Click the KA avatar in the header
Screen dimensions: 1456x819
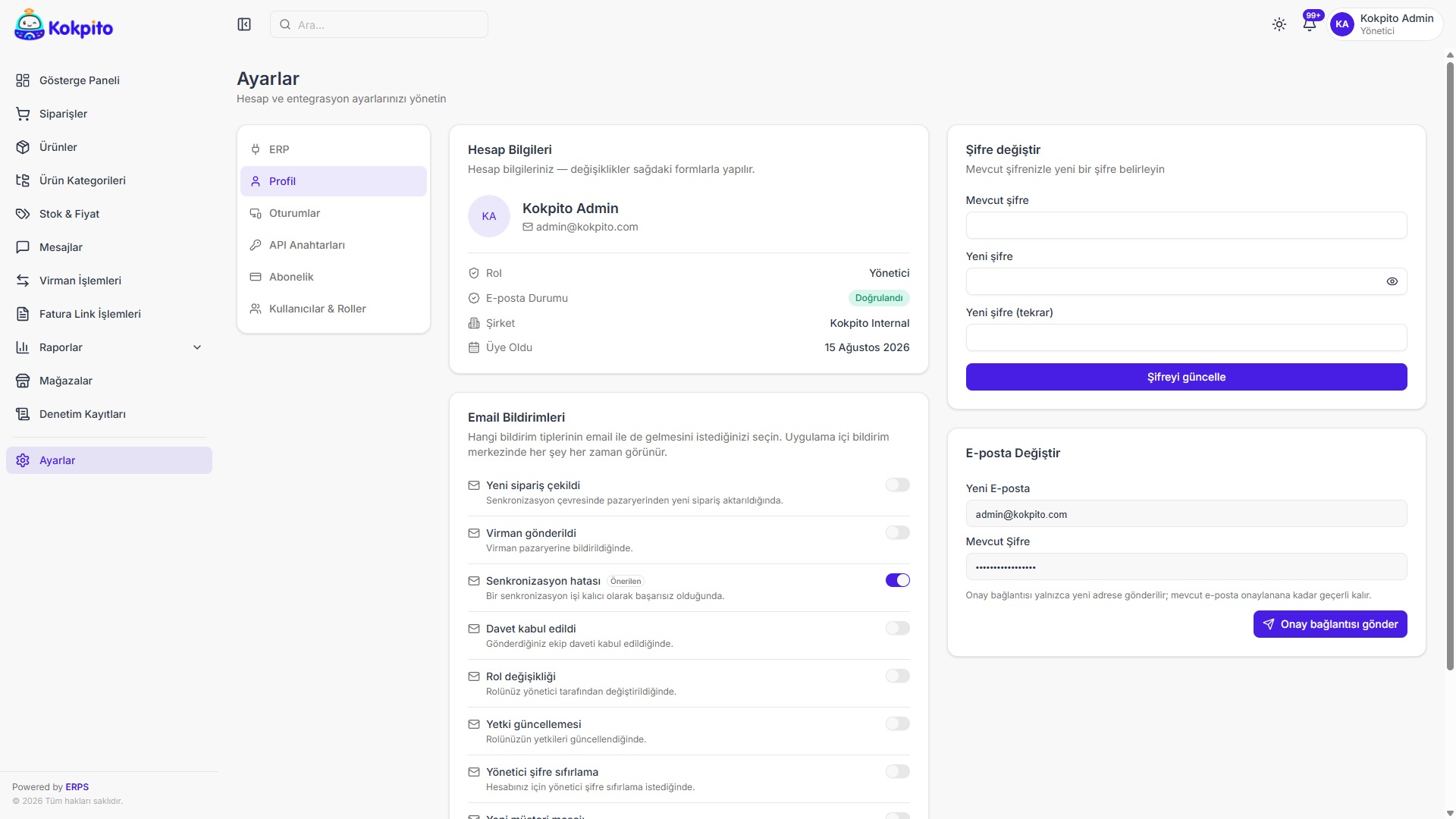tap(1342, 24)
